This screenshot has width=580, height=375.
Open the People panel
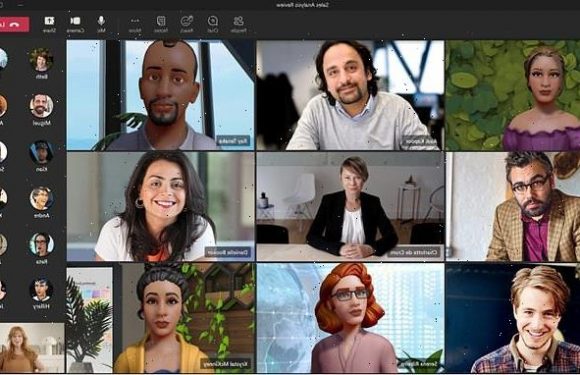[x=239, y=24]
